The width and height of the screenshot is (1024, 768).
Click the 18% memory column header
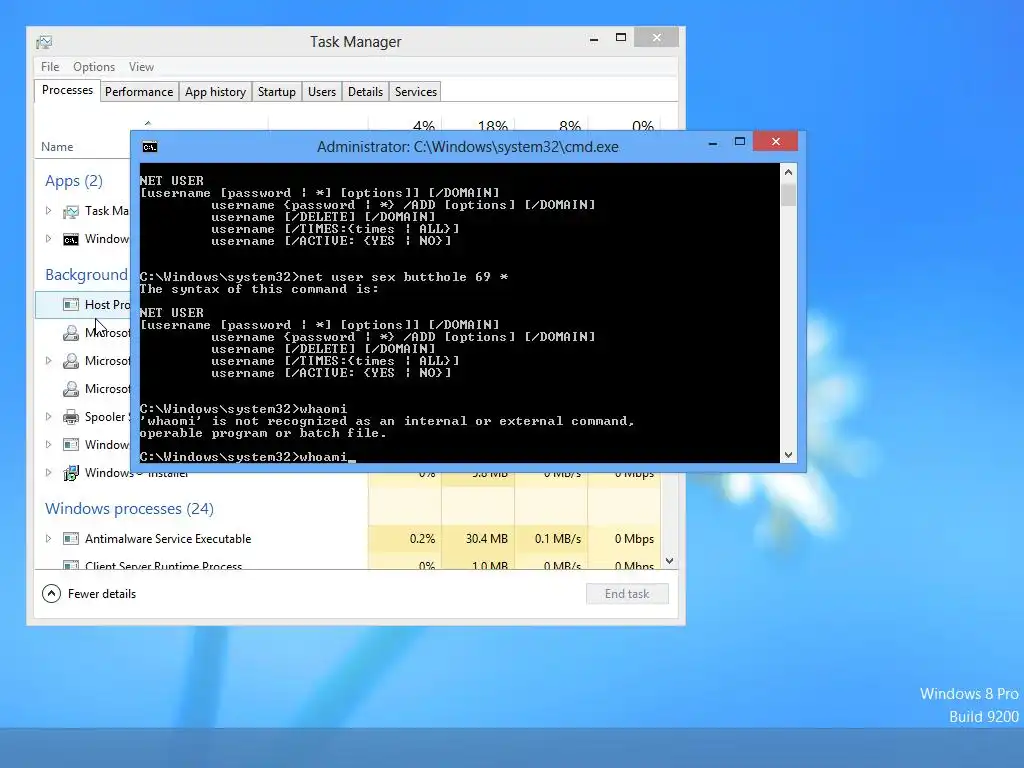[x=492, y=125]
